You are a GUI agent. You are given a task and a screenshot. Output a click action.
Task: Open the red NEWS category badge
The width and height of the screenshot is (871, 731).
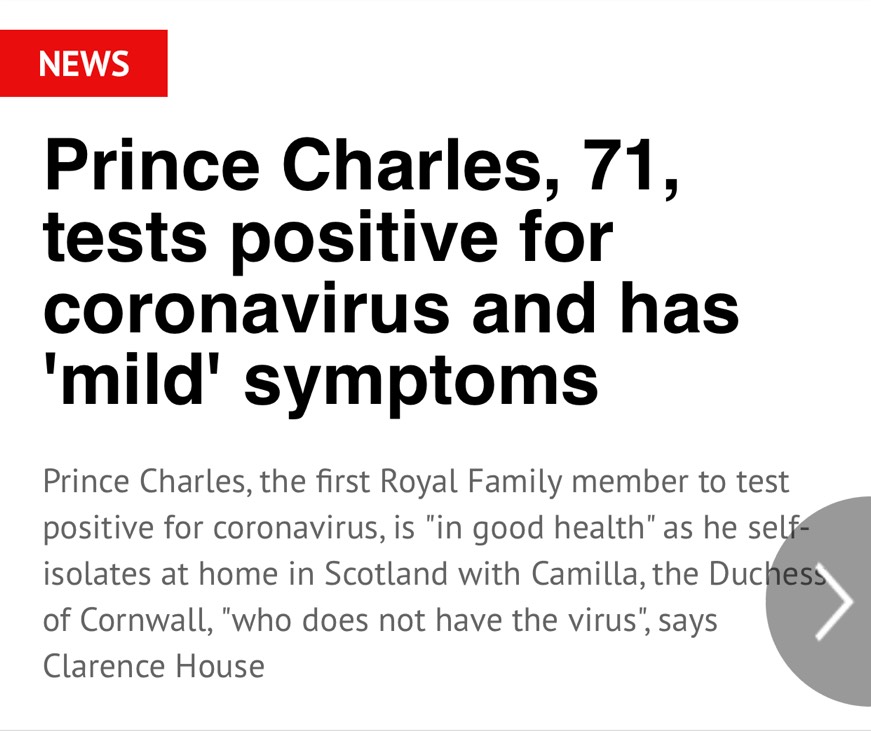[83, 63]
